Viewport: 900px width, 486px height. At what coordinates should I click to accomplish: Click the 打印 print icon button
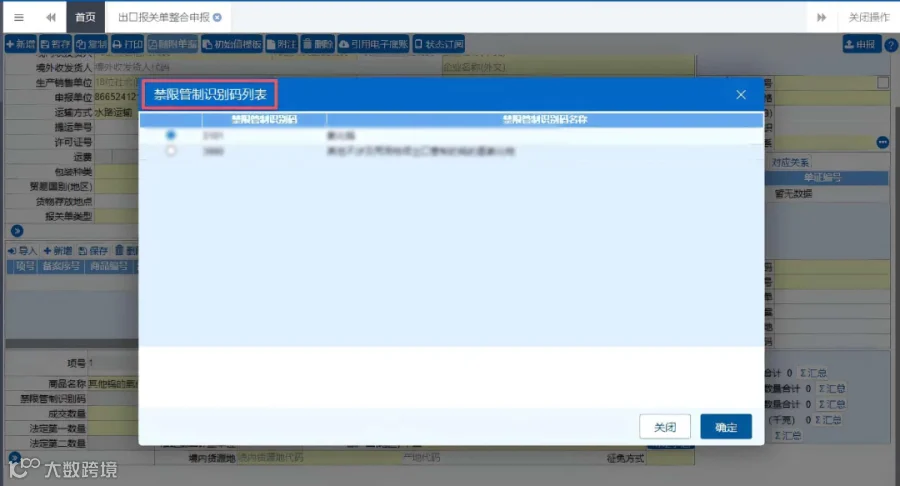(127, 44)
